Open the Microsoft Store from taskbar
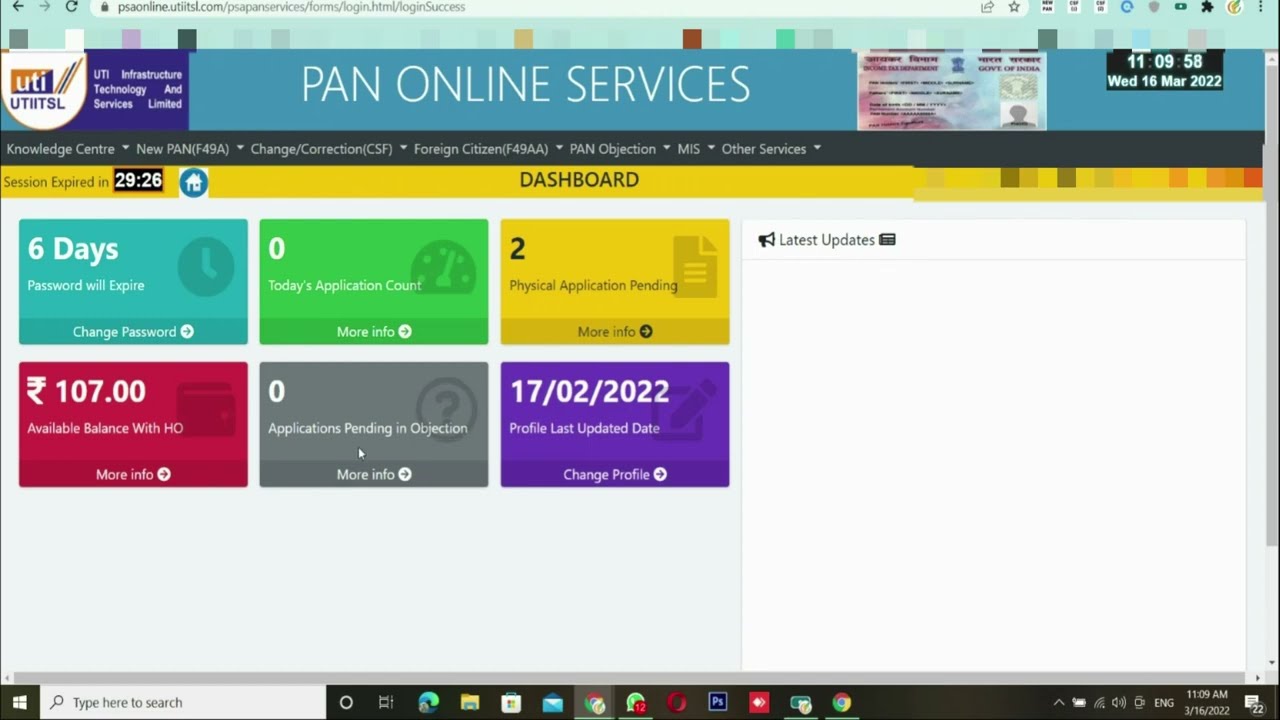1280x720 pixels. [511, 702]
